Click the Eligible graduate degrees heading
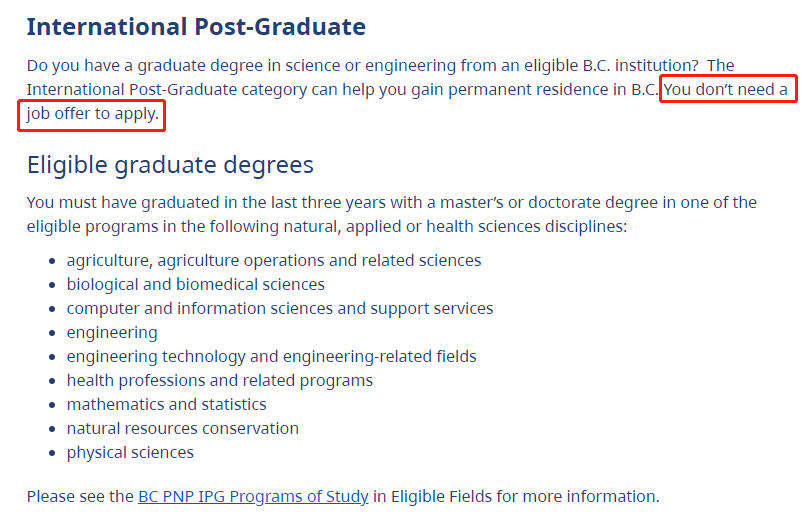 click(170, 165)
